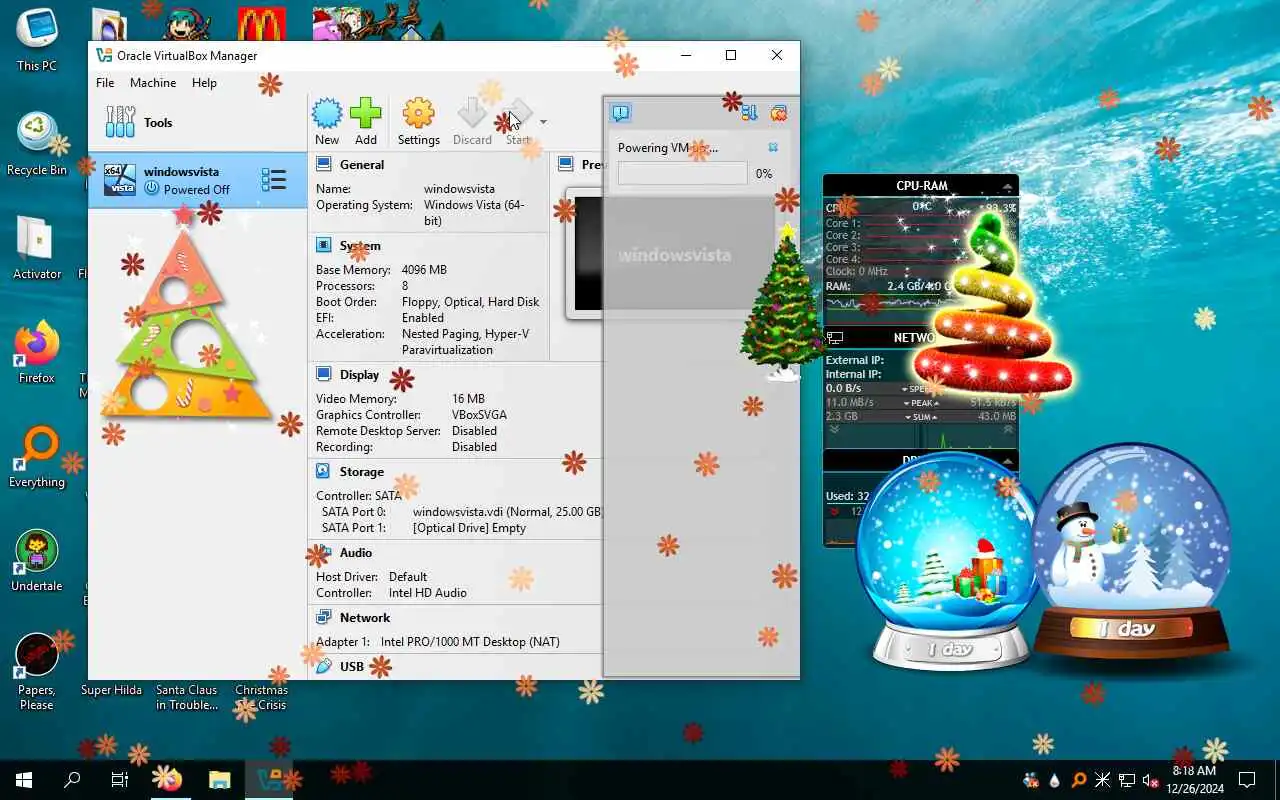
Task: Click the PEAK down arrow
Action: point(905,403)
